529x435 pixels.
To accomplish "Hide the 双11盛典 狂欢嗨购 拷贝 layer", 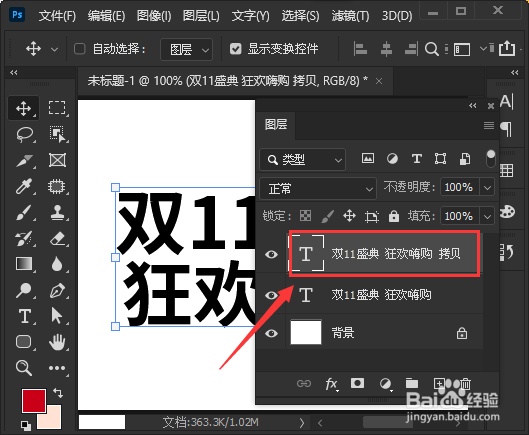I will coord(272,254).
